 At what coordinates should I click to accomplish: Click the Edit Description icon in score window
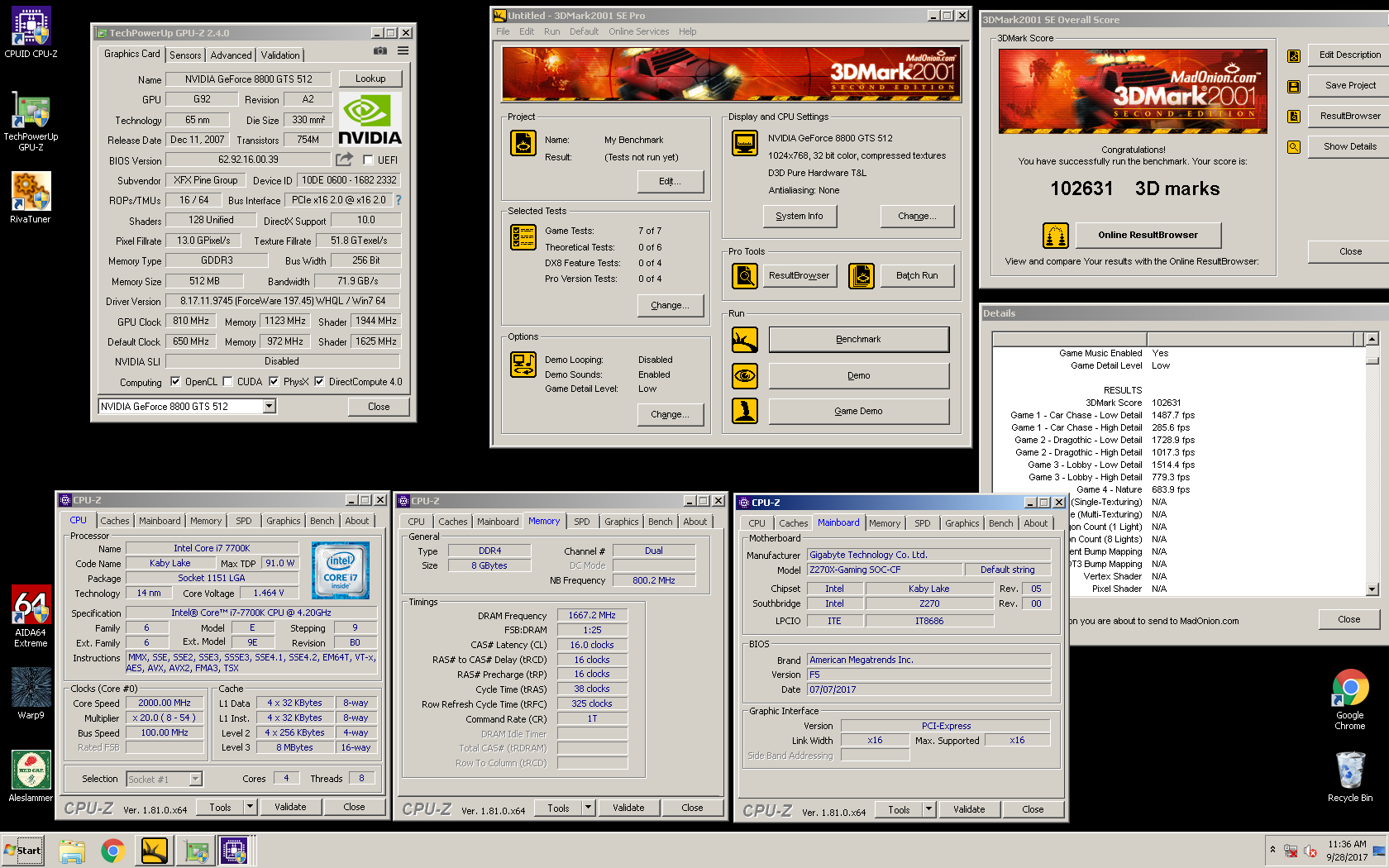(x=1294, y=56)
